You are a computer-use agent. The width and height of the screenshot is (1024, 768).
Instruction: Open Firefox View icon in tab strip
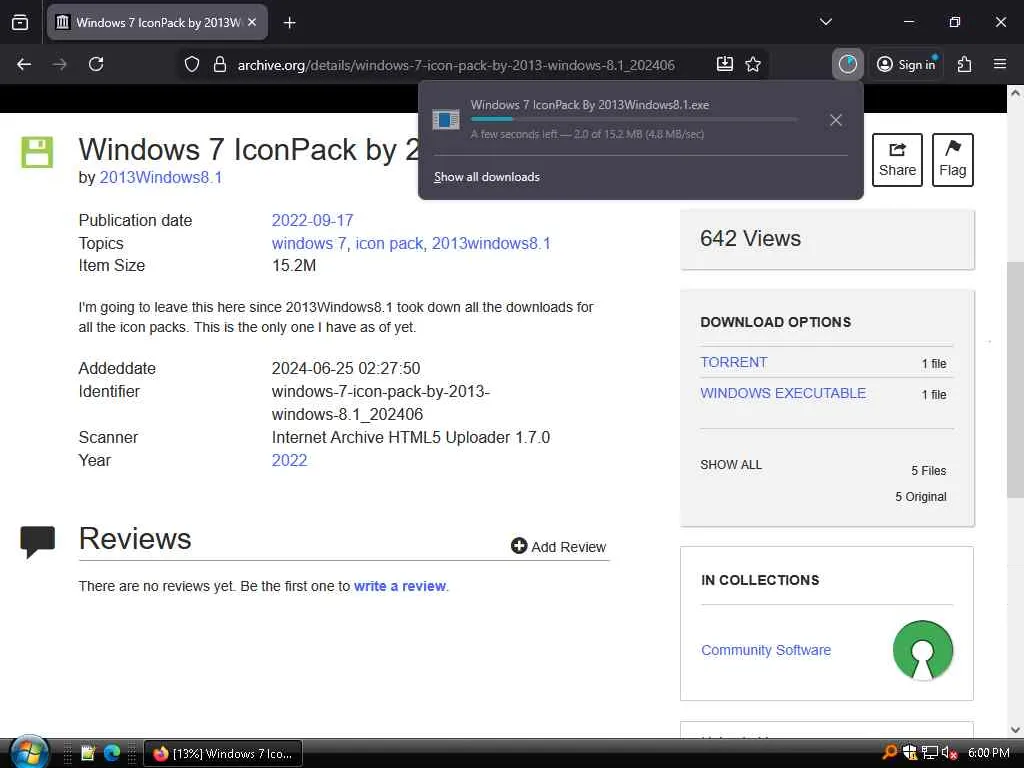pos(20,22)
